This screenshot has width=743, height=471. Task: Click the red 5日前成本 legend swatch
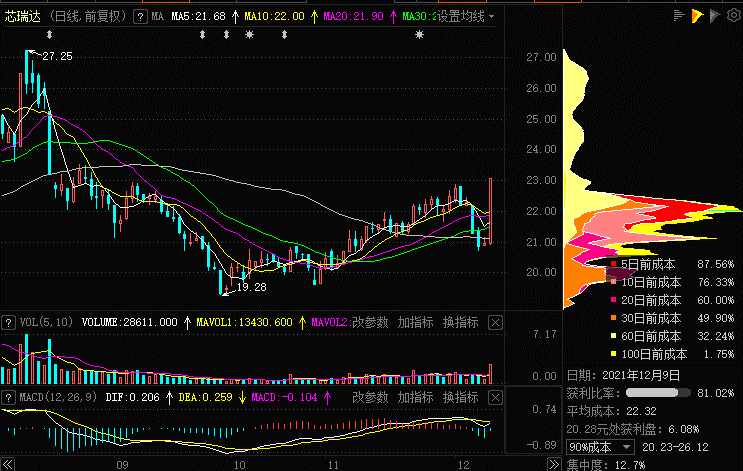click(614, 264)
